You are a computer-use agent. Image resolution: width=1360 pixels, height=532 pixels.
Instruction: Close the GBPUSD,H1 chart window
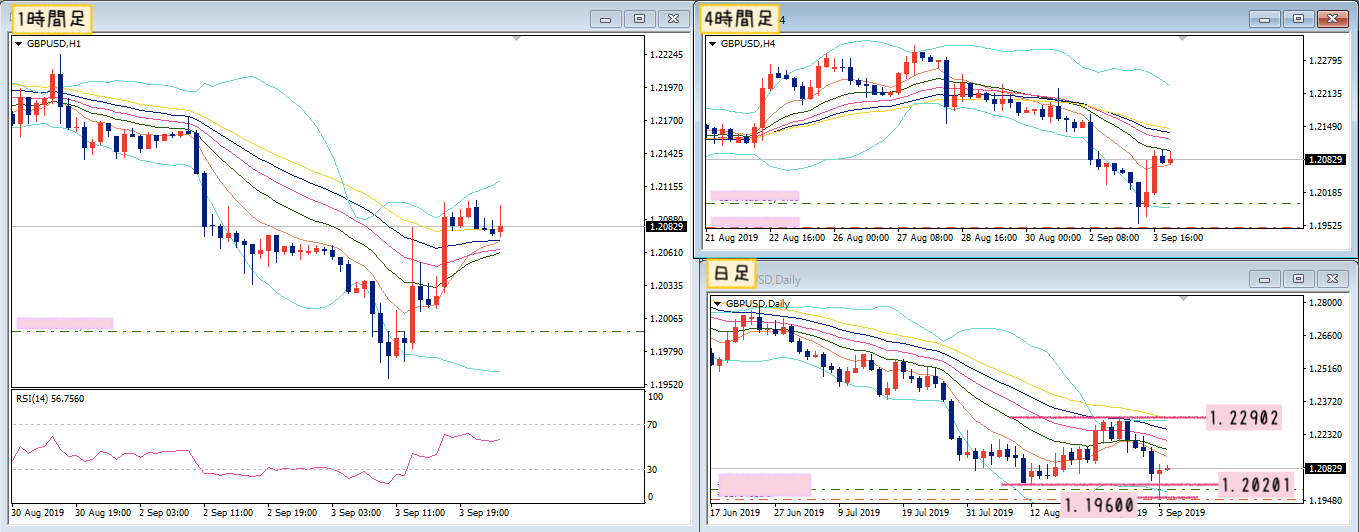click(672, 18)
